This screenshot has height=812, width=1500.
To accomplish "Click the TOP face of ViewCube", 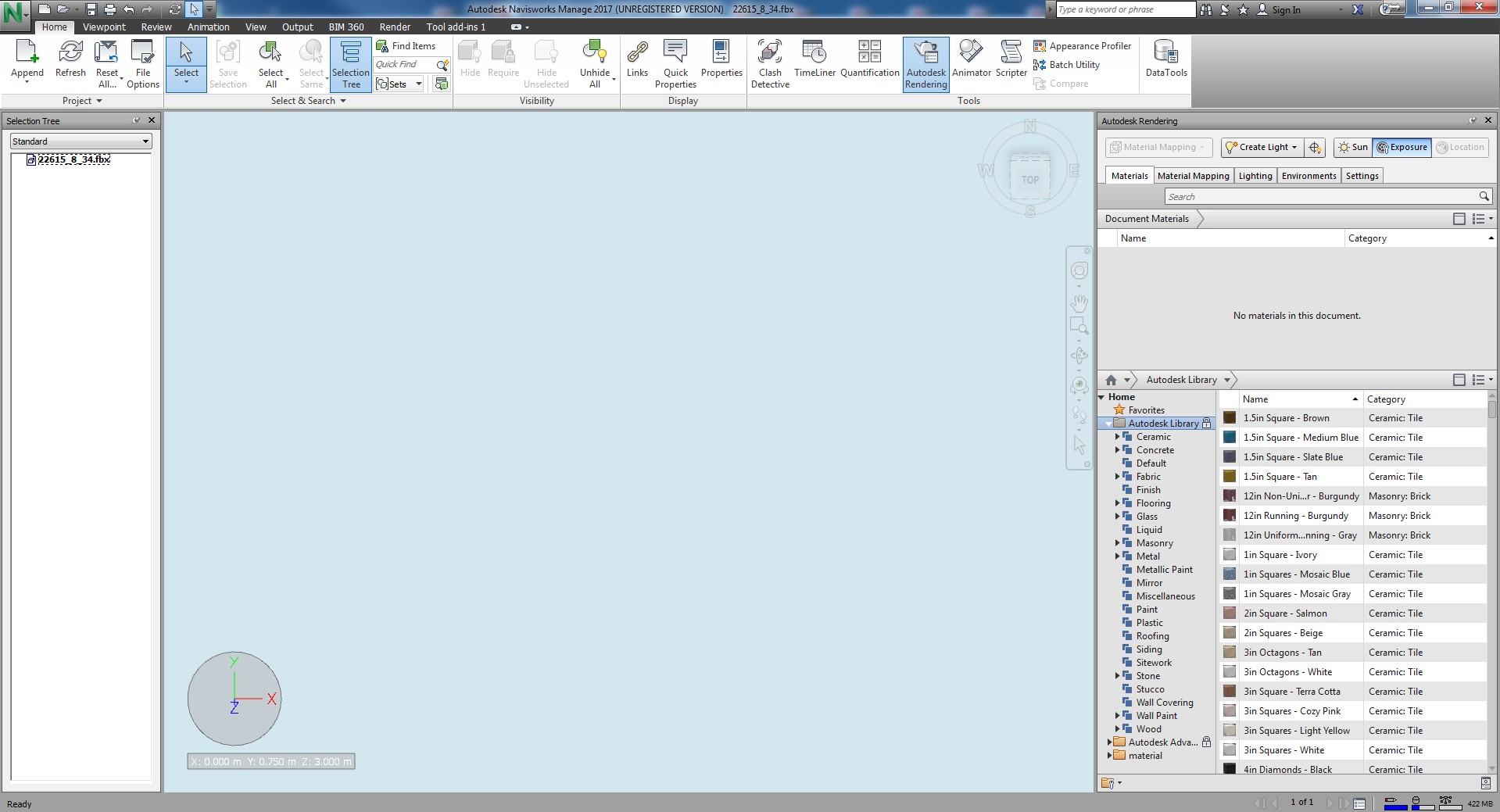I will 1030,180.
